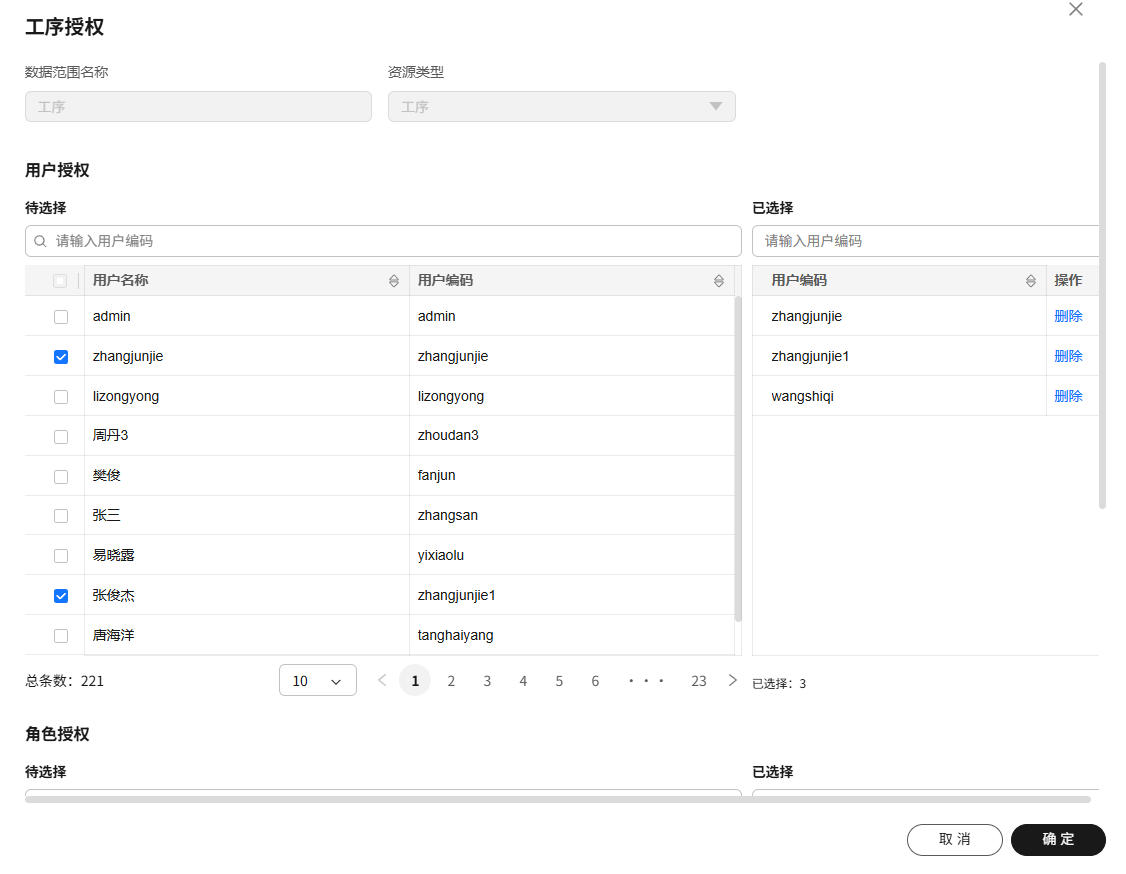Sort left table by 用户编码 sort icon
The height and width of the screenshot is (874, 1126).
pos(719,281)
